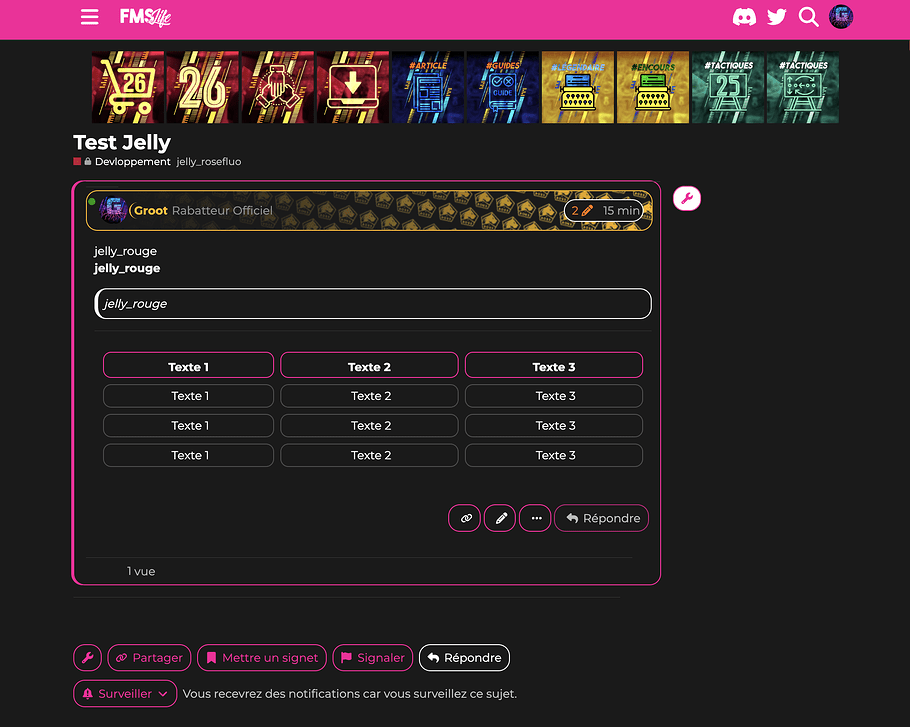Open the Twitter link icon
The image size is (910, 727).
pyautogui.click(x=776, y=17)
